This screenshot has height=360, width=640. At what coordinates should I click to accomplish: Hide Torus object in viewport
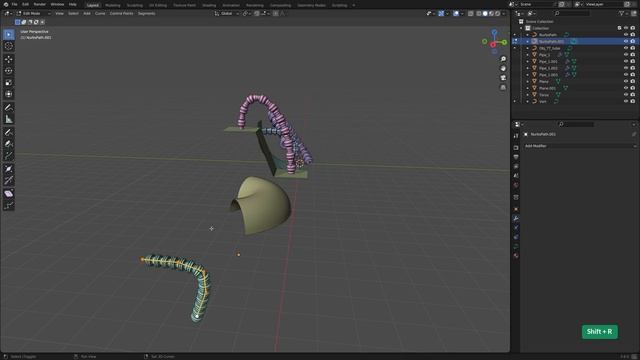[x=626, y=95]
